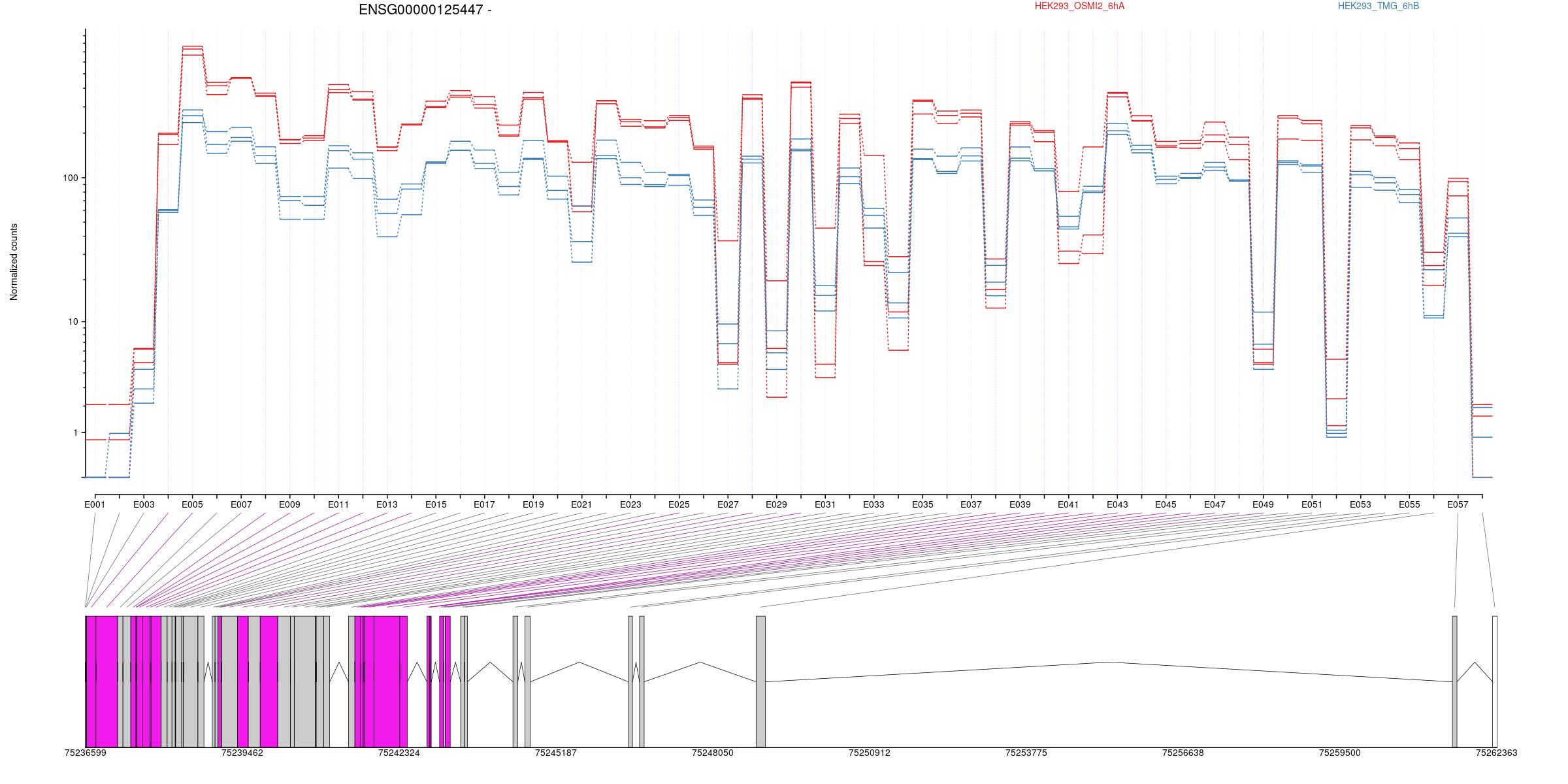Screen dimensions: 1568x784
Task: Select exon label E049
Action: (x=1263, y=504)
